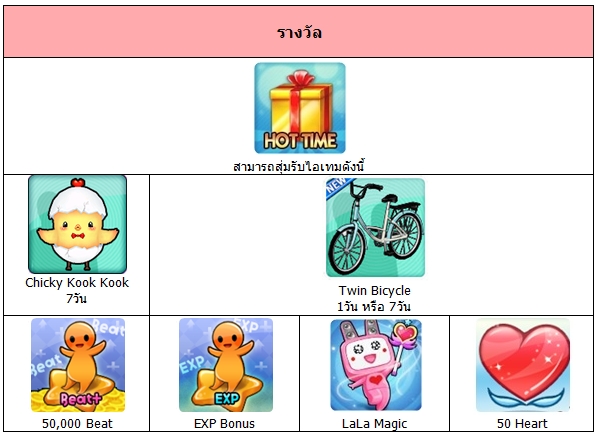This screenshot has width=598, height=435.
Task: Click the 50 Heart caption text
Action: tap(522, 424)
